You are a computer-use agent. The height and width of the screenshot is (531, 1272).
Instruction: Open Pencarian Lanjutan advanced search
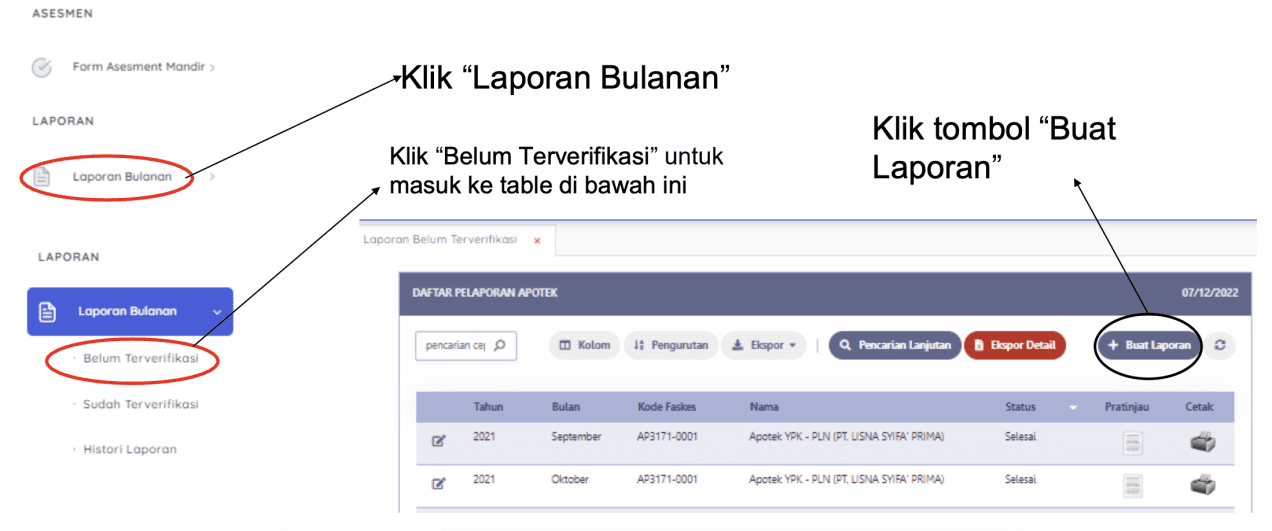coord(895,345)
